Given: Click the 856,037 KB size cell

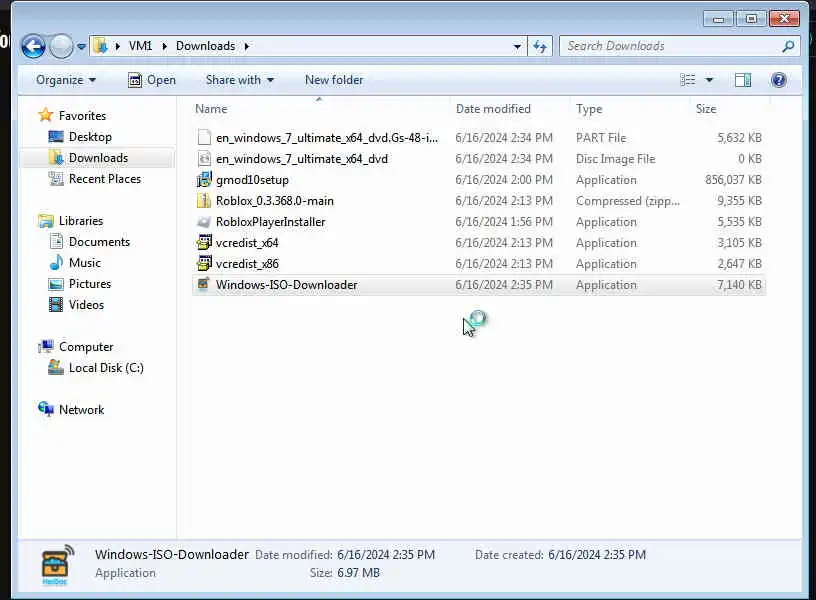Looking at the screenshot, I should (733, 180).
